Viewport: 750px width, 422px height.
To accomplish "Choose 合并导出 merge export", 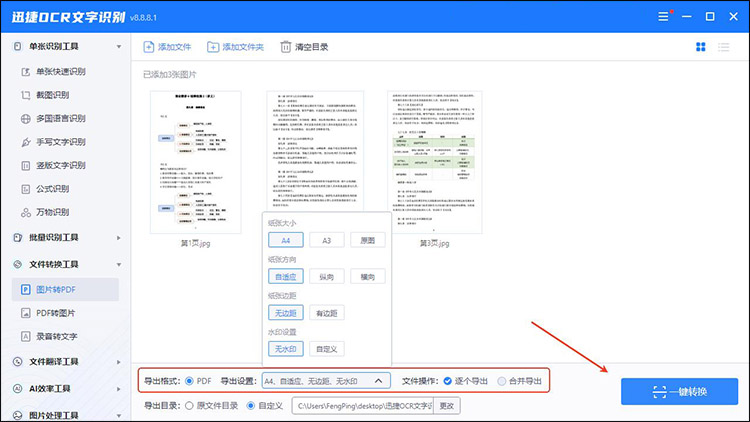I will [502, 381].
